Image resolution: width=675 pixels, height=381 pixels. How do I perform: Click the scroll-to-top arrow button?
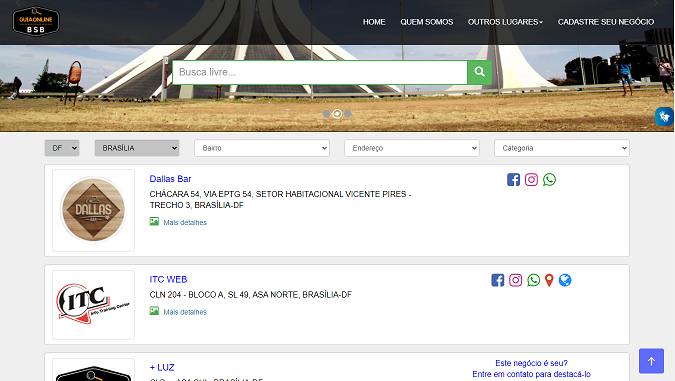tap(651, 361)
